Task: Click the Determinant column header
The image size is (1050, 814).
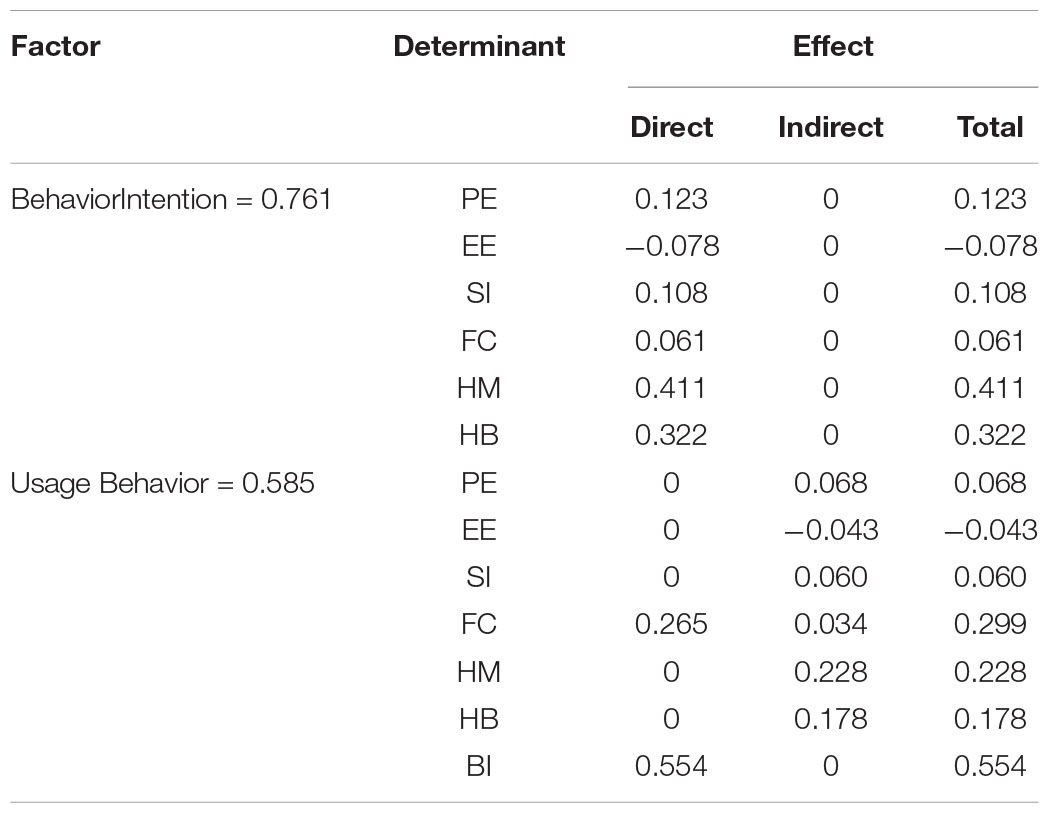Action: 479,46
